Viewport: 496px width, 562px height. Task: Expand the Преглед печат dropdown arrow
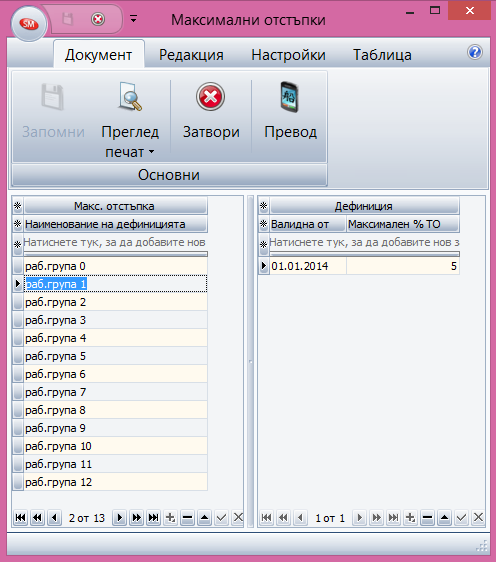(152, 152)
